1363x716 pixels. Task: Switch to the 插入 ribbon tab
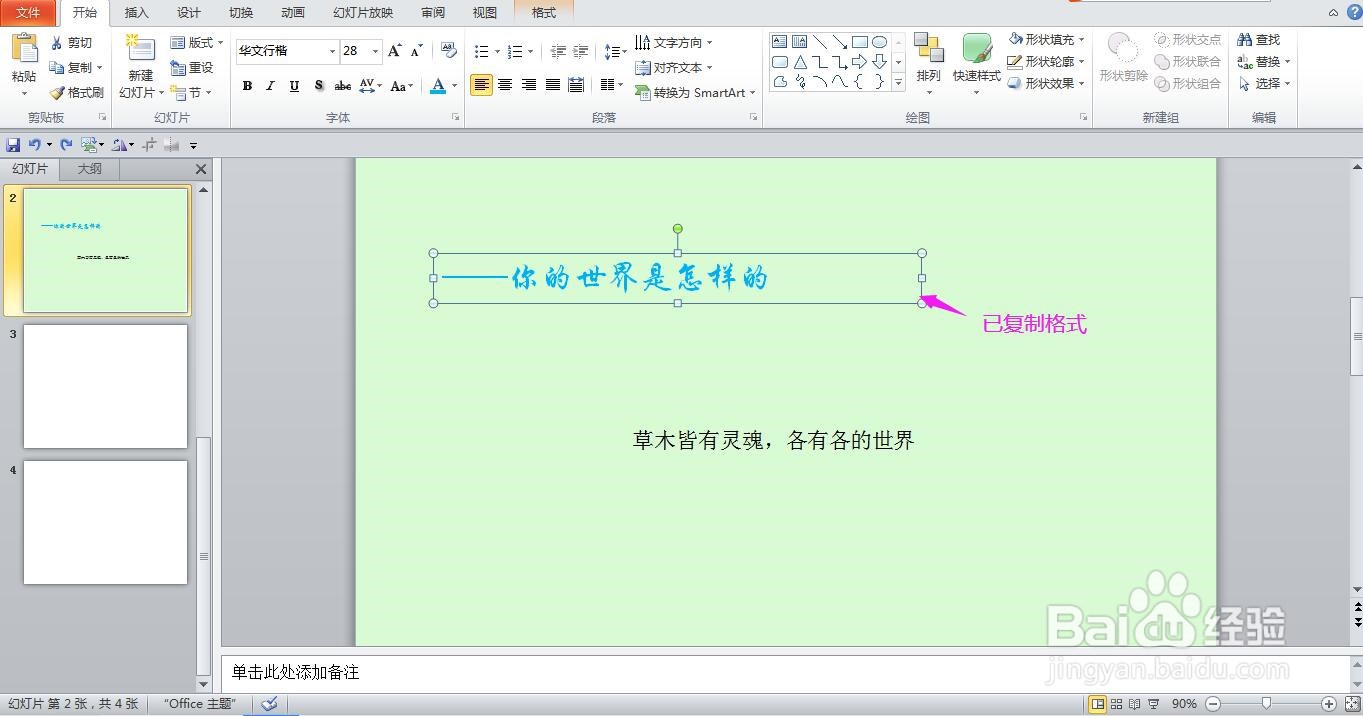(x=136, y=13)
